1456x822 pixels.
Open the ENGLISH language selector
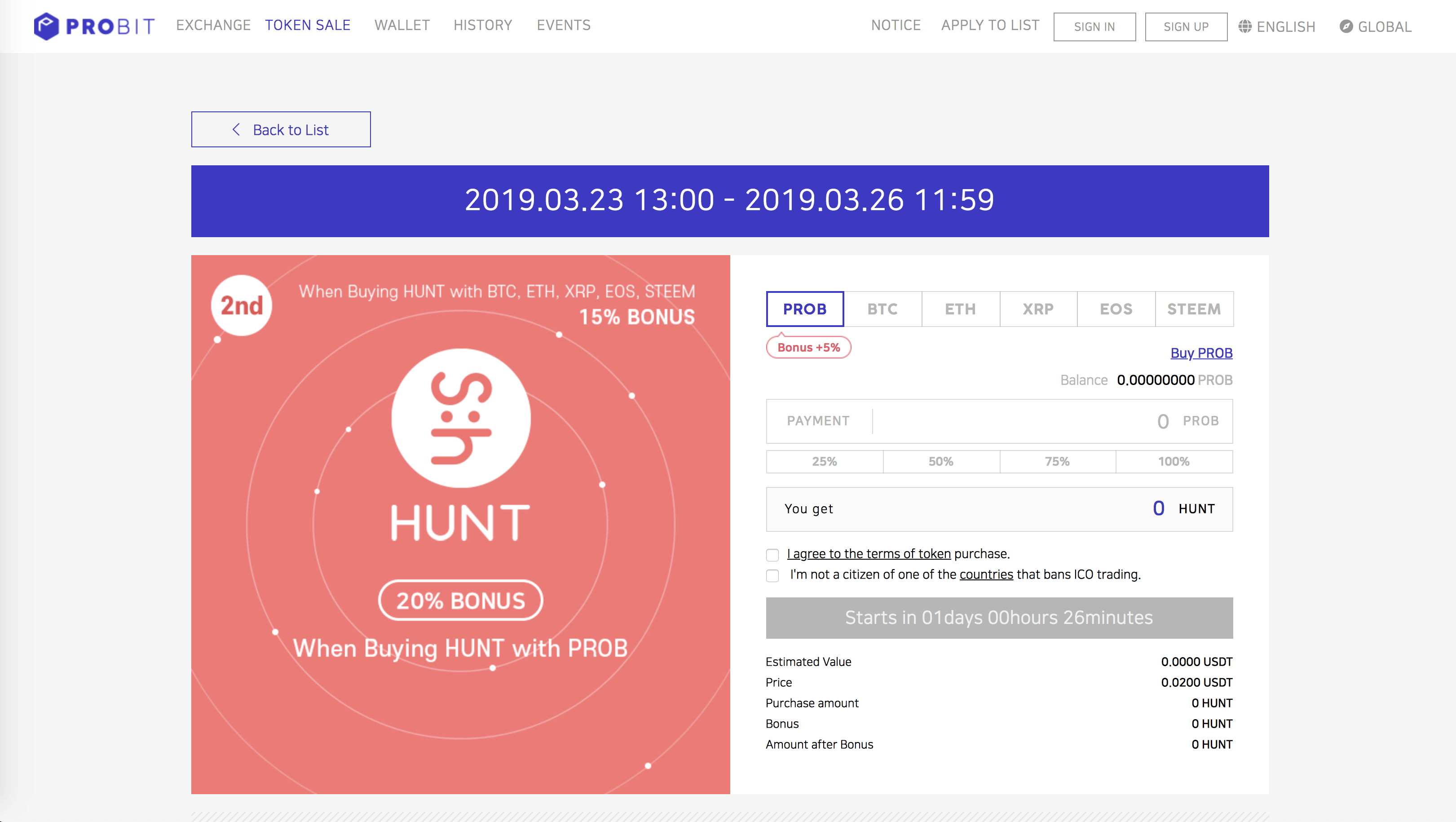pyautogui.click(x=1277, y=27)
